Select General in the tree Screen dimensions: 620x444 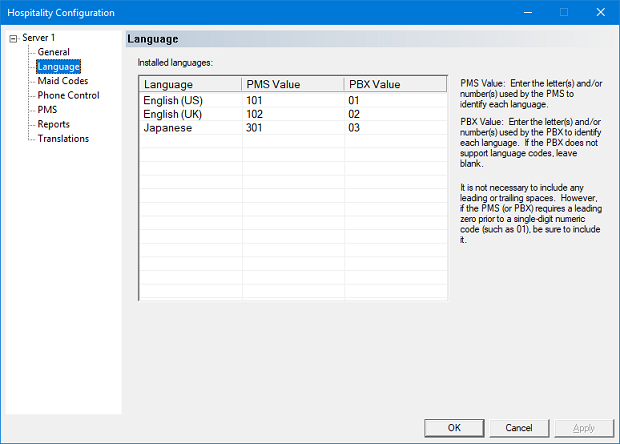(x=53, y=52)
